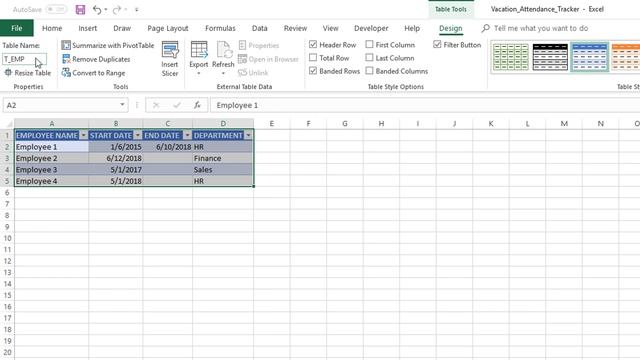Open the END DATE filter dropdown
Image resolution: width=640 pixels, height=360 pixels.
pos(187,136)
